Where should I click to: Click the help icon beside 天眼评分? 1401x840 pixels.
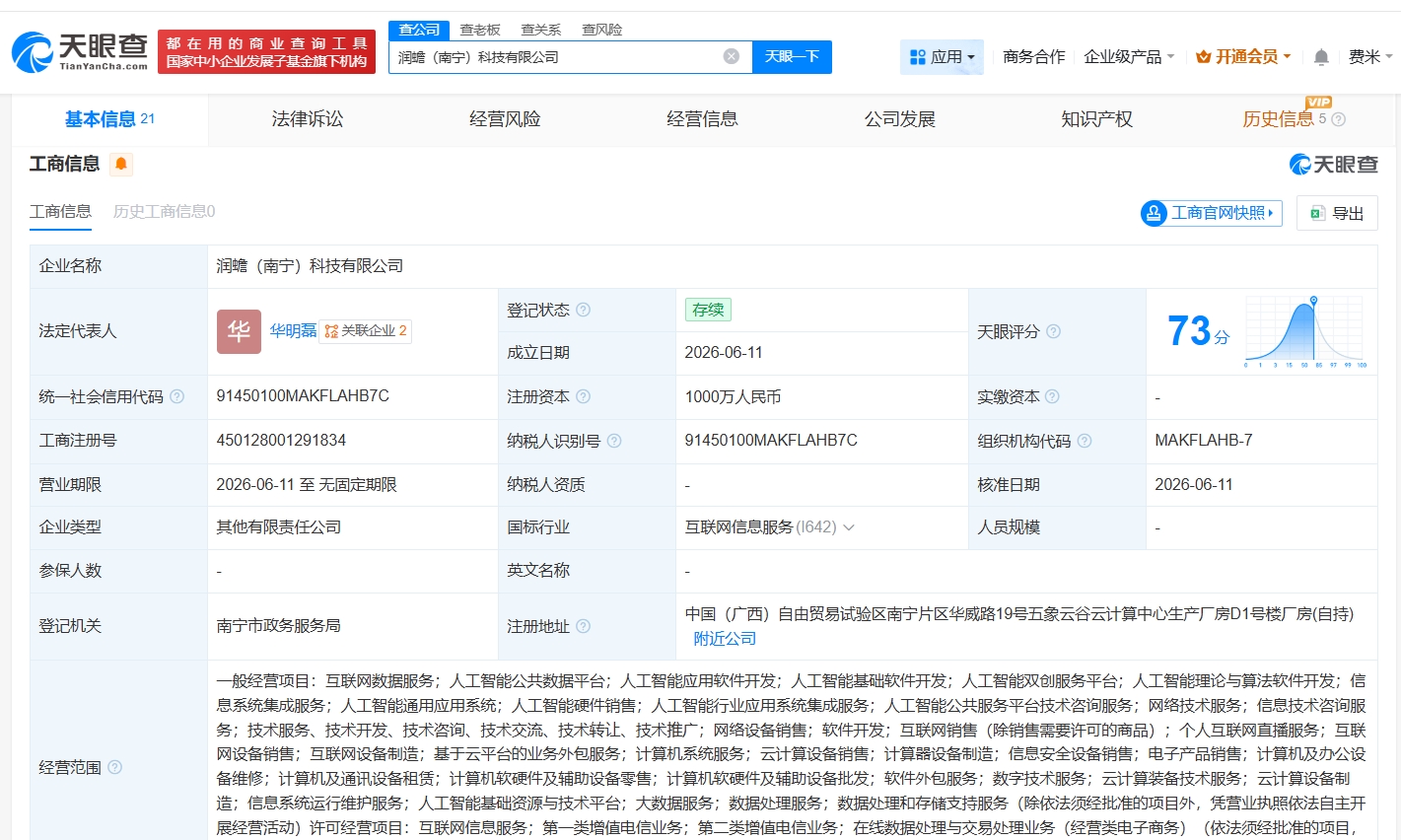tap(1053, 331)
